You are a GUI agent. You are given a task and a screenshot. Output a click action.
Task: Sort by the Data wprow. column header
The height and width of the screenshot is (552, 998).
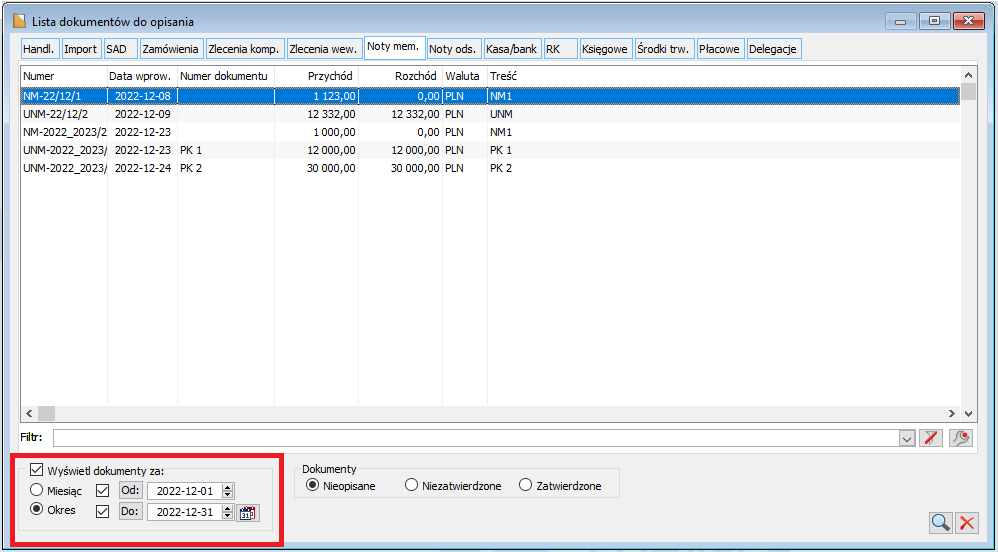click(143, 76)
